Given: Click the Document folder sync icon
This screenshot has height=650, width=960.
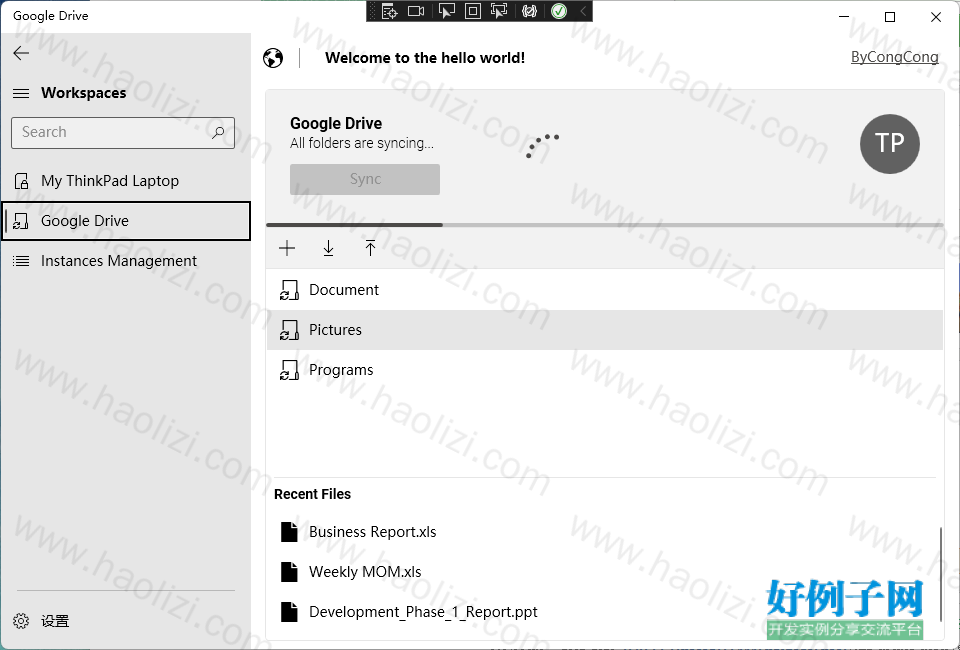Looking at the screenshot, I should point(289,290).
